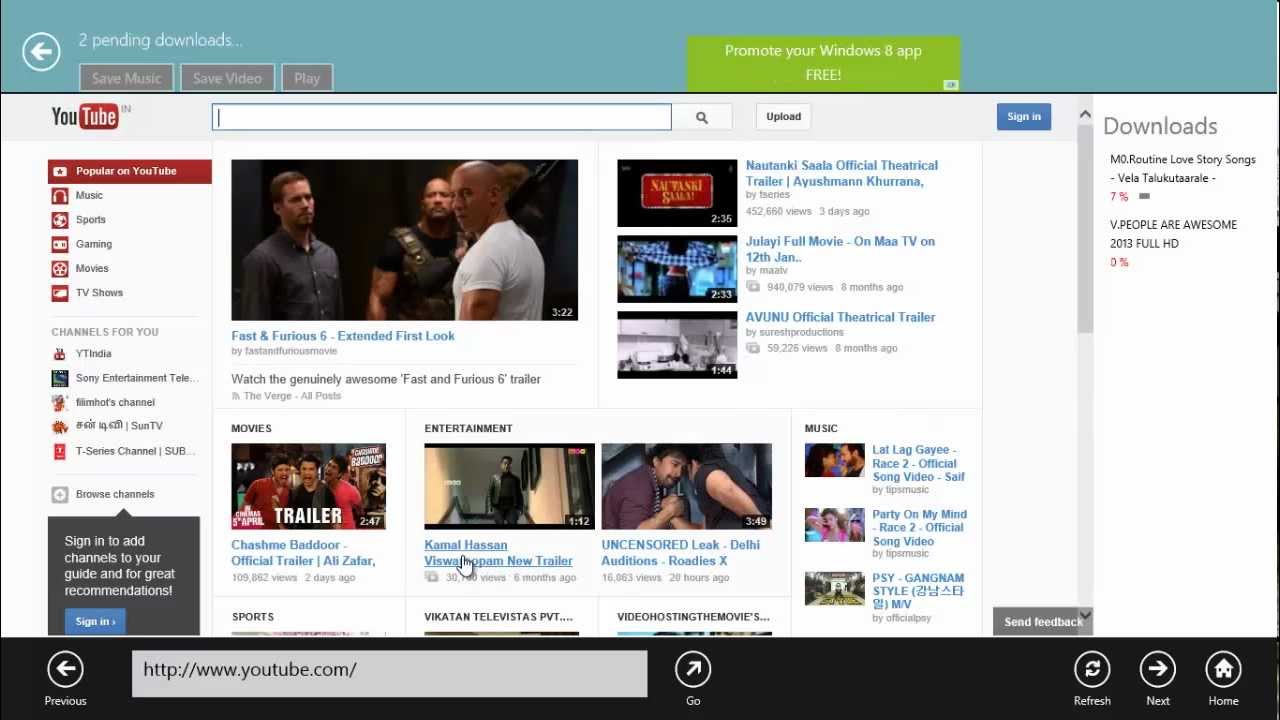Image resolution: width=1280 pixels, height=720 pixels.
Task: Select Music category in guide
Action: click(x=89, y=196)
